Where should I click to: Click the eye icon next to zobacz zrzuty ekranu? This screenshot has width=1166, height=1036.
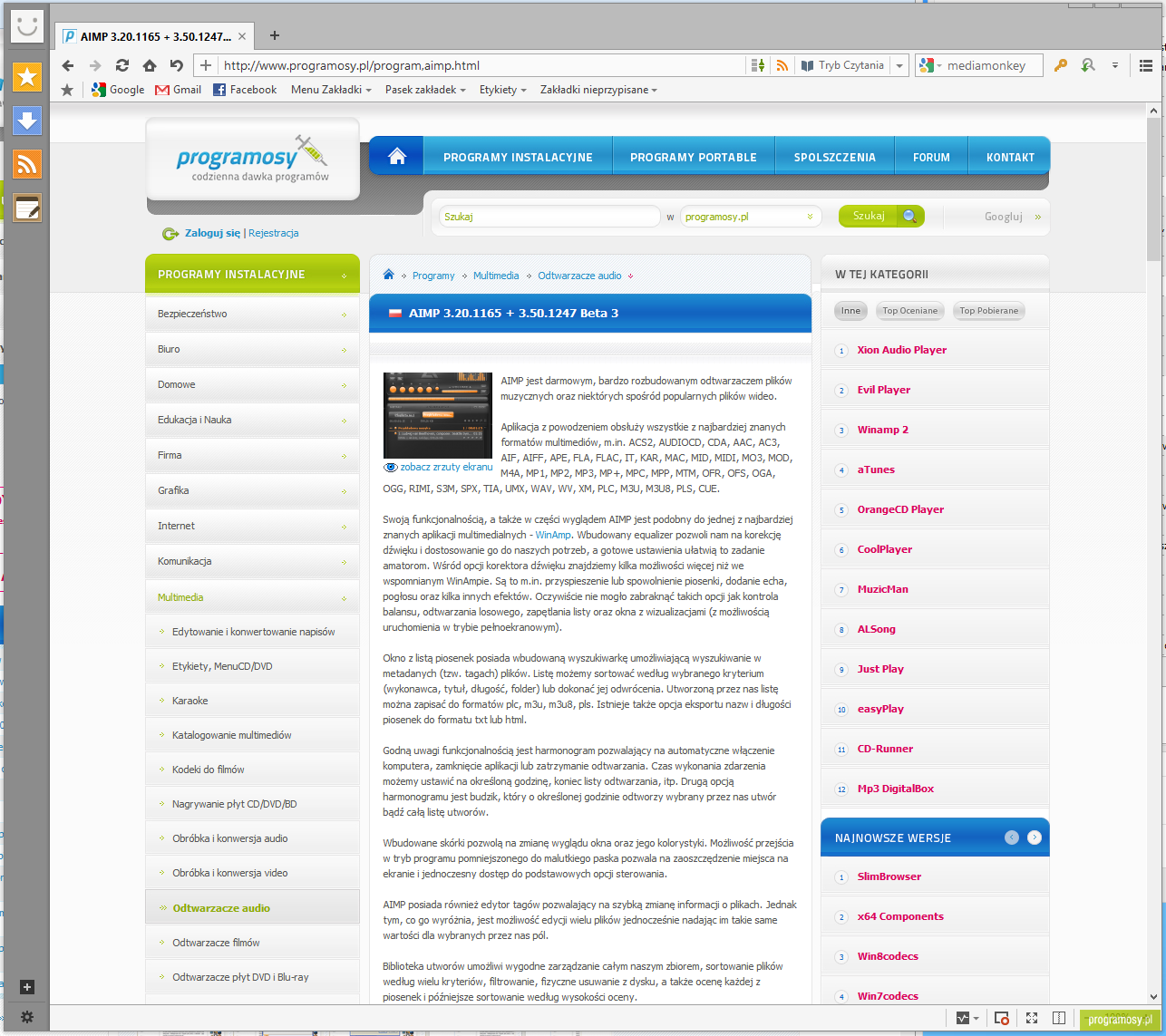point(391,468)
